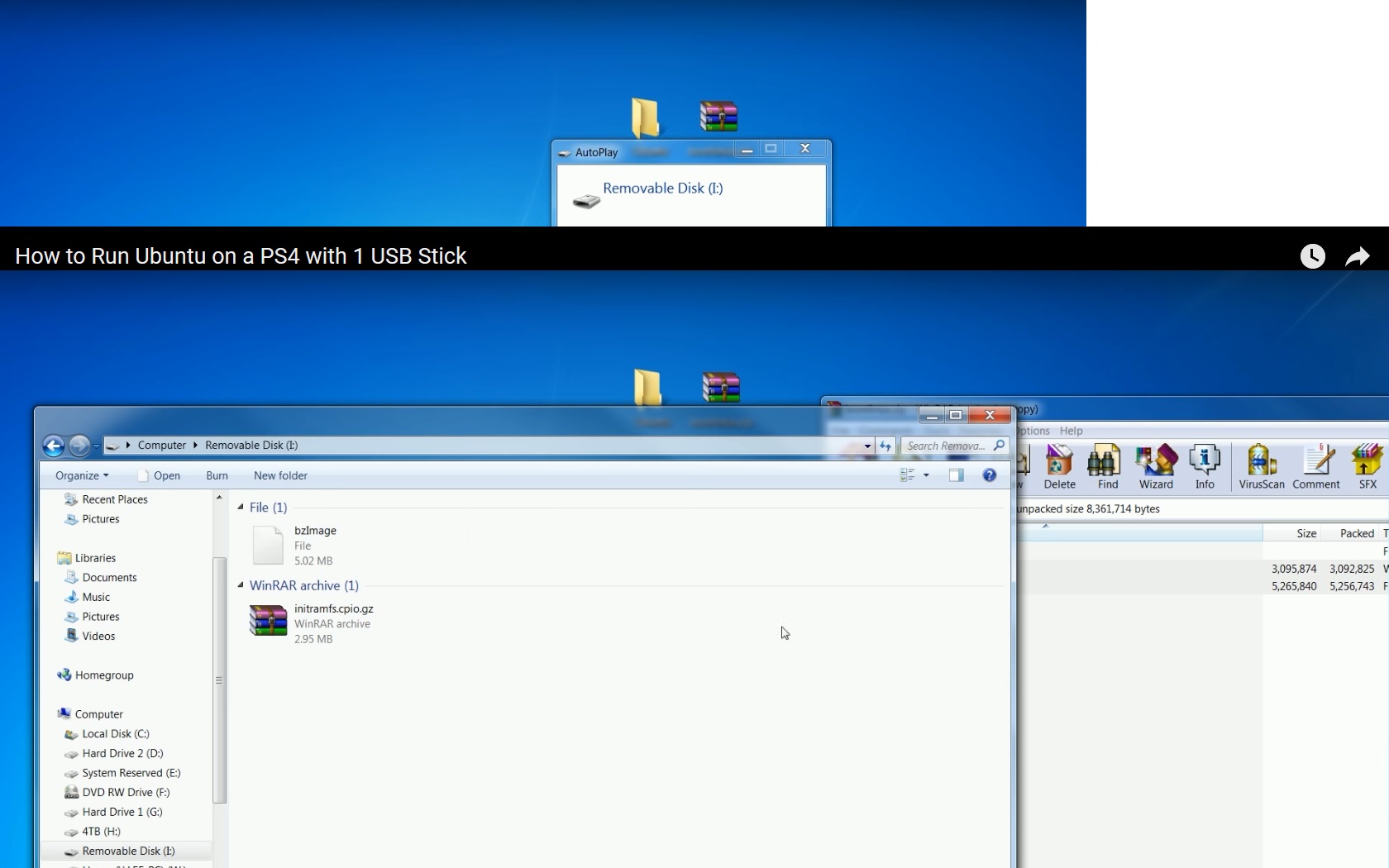1389x868 pixels.
Task: Click the 5,265,840 size cell in WinRAR
Action: 1294,586
